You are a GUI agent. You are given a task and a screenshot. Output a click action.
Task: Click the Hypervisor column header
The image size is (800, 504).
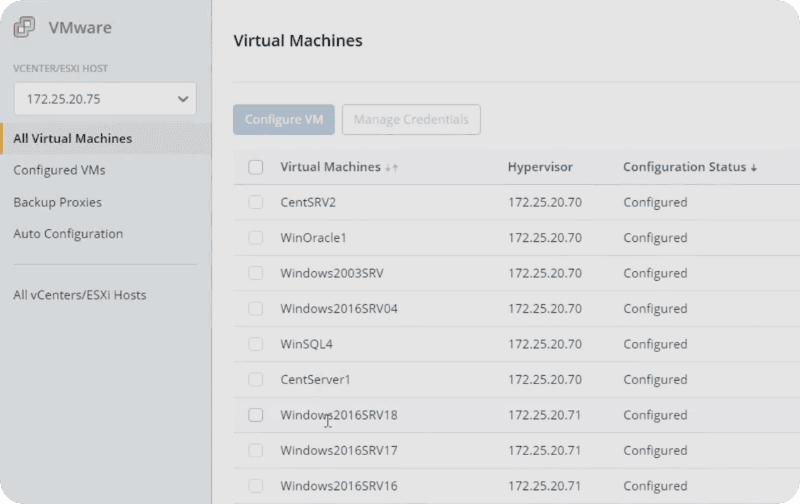(540, 167)
